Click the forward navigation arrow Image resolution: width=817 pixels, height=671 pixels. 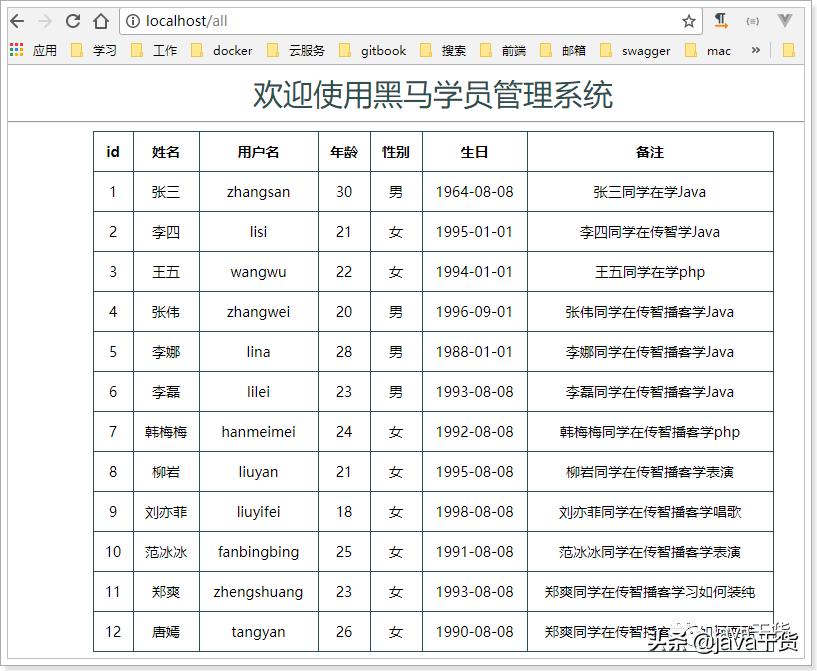tap(43, 19)
